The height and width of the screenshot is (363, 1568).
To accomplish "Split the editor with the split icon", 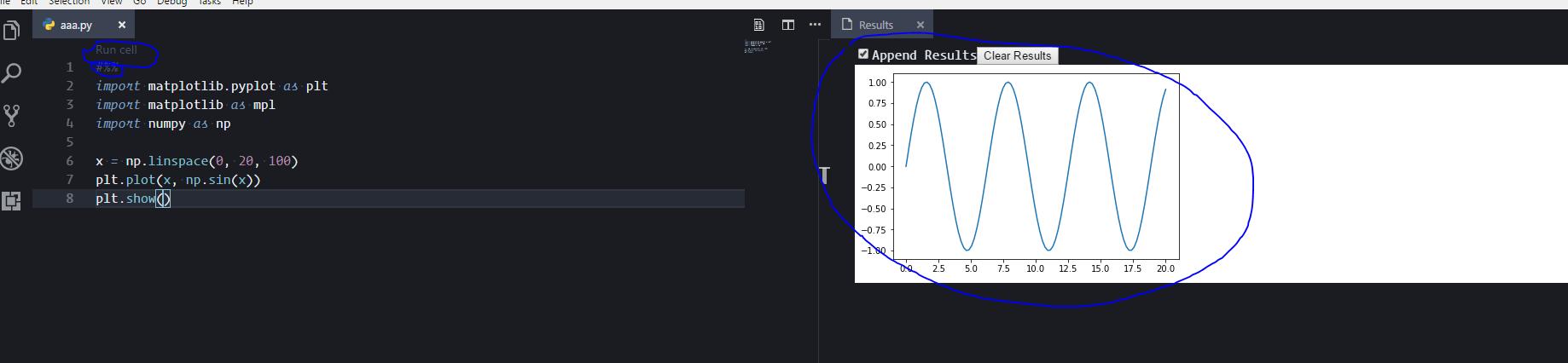I will pos(788,25).
